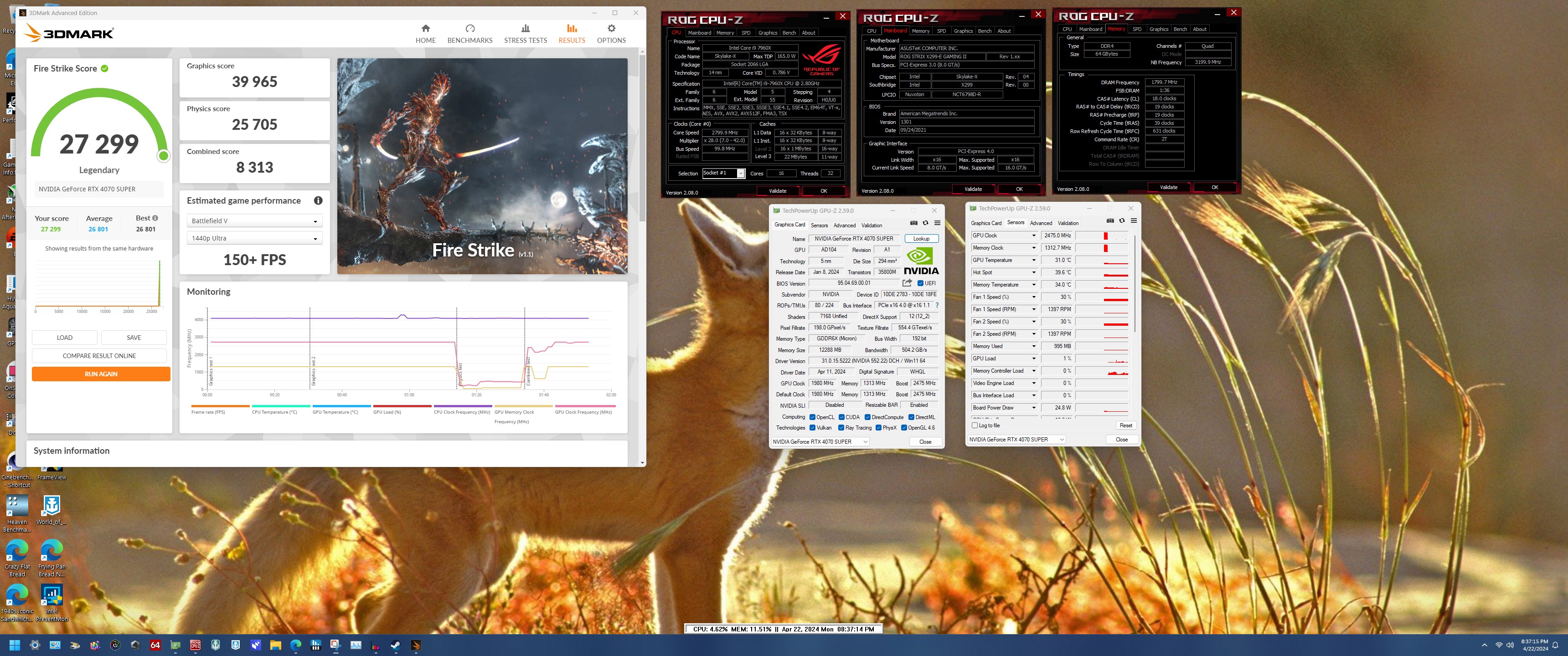Click Validate in Memory CPU-Z window

click(x=1168, y=187)
